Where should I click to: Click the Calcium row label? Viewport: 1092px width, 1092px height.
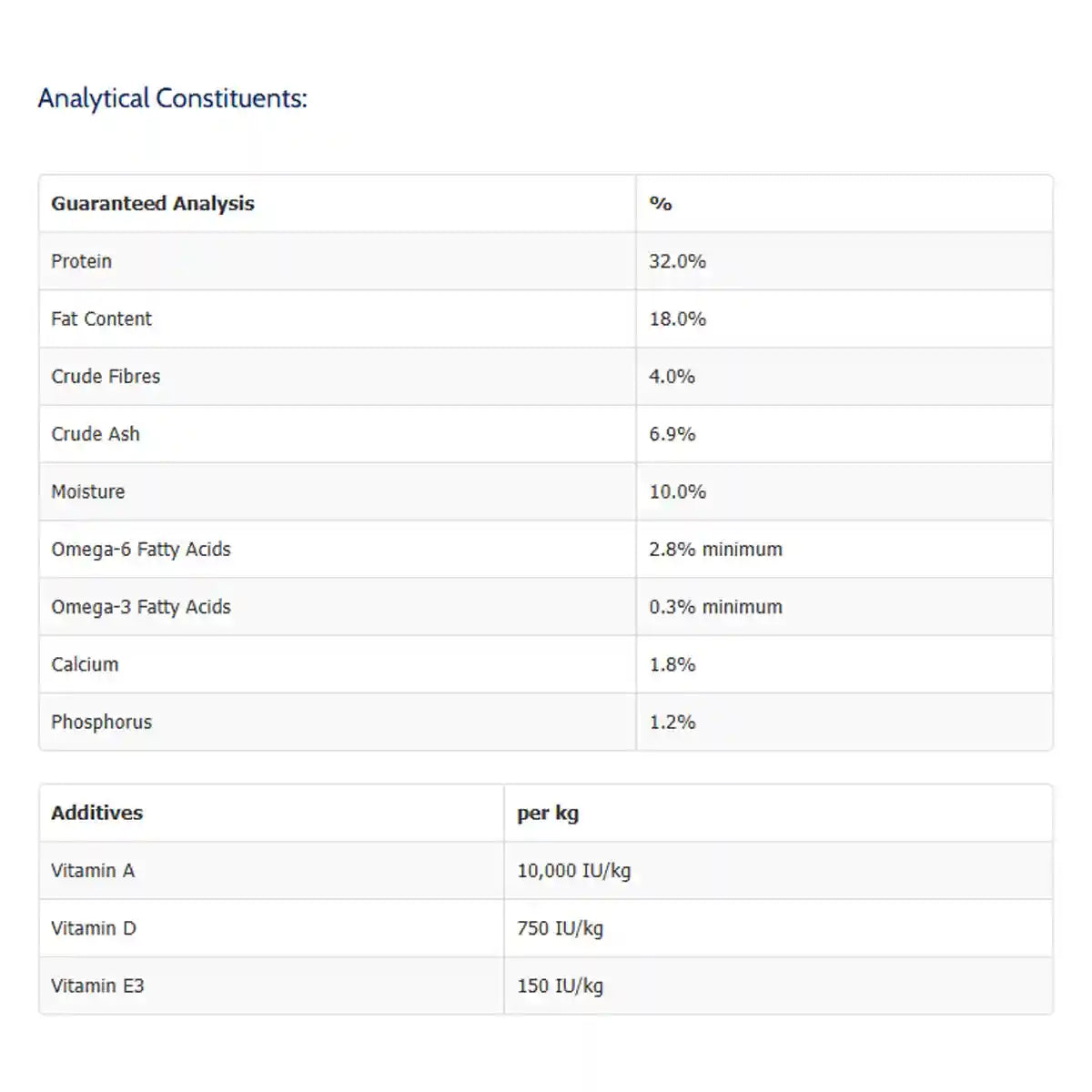(85, 664)
